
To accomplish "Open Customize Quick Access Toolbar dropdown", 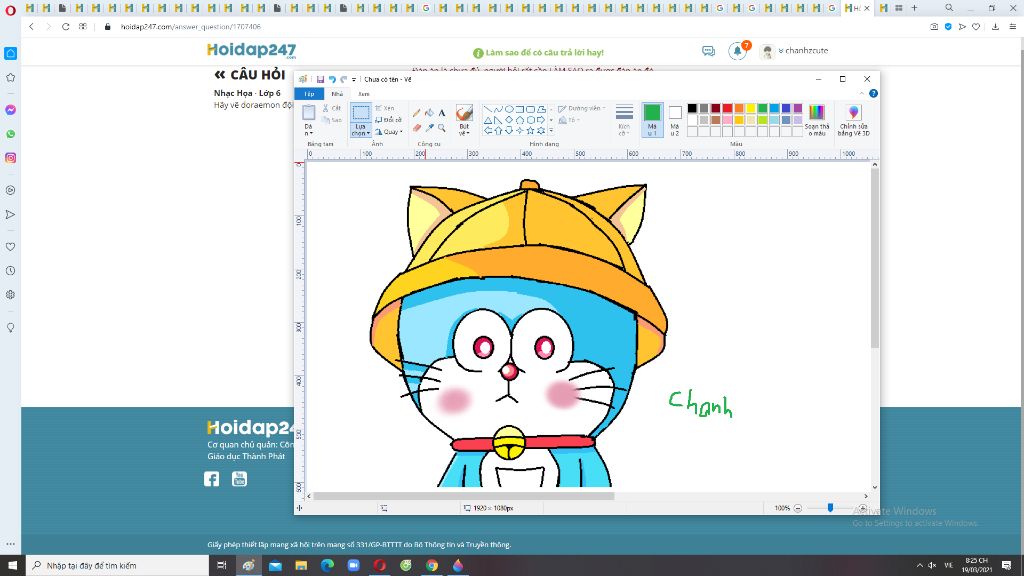I will [x=354, y=80].
